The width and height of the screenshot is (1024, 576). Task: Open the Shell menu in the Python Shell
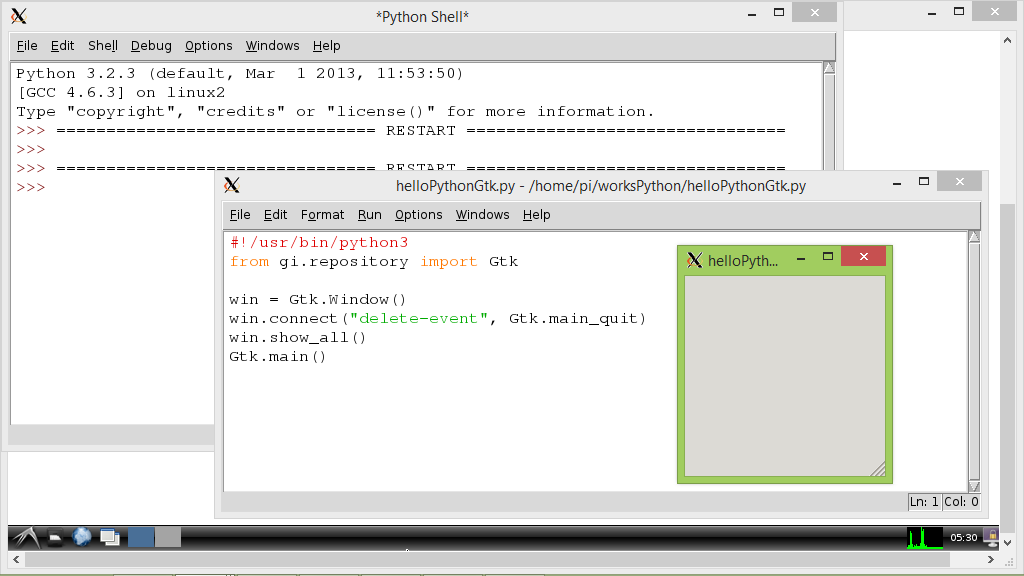click(102, 45)
